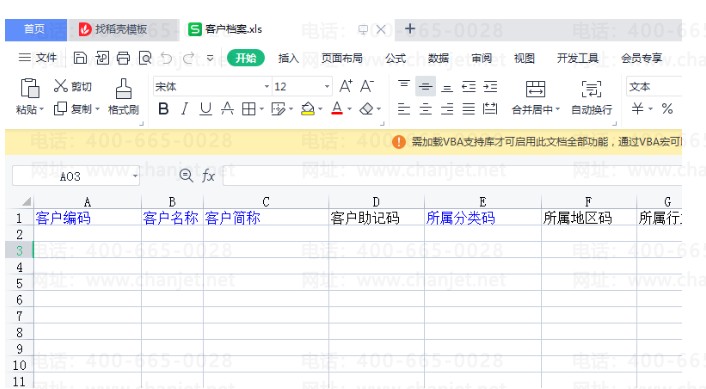Open the font name dropdown 宋体
This screenshot has height=389, width=706.
[267, 86]
